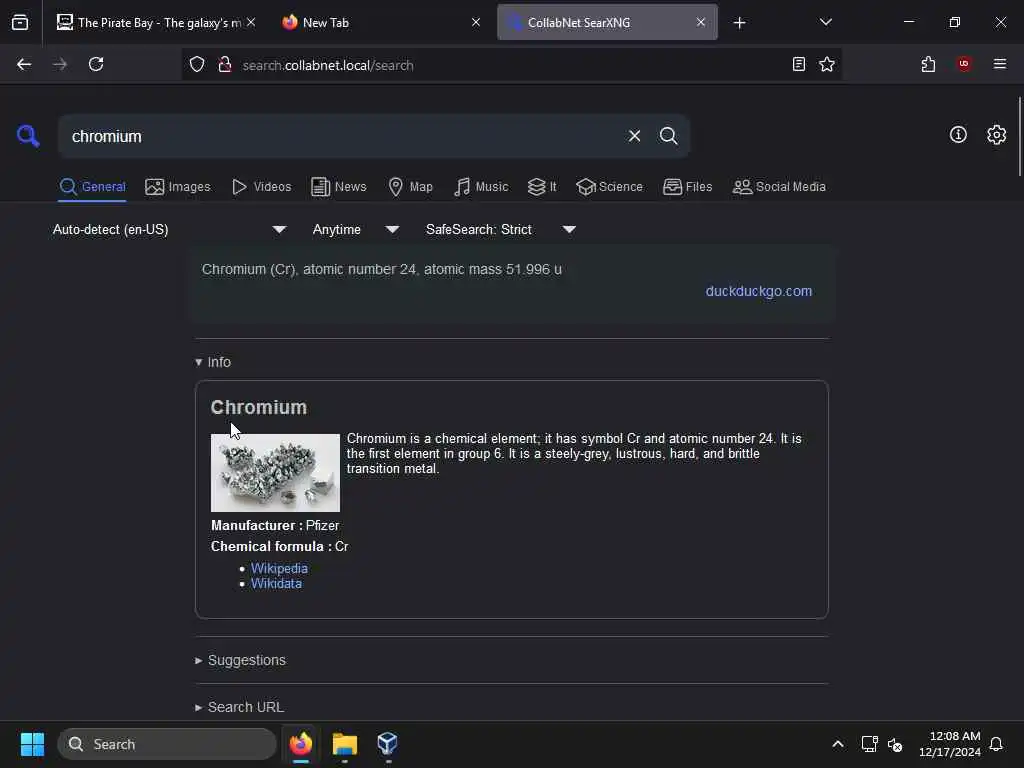The image size is (1024, 768).
Task: Open muted volume tray icon
Action: [x=895, y=744]
